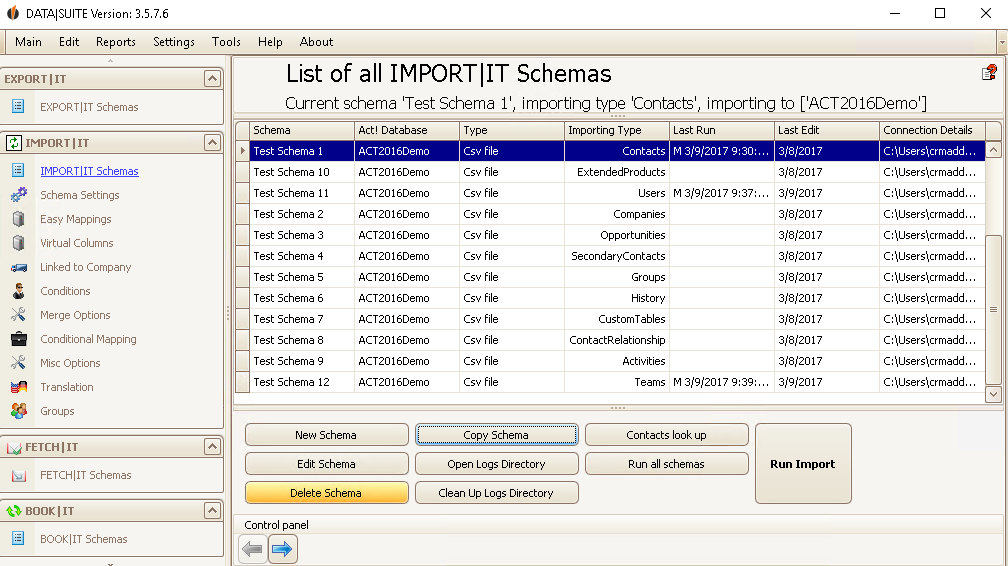
Task: Click the Conditions person icon
Action: pyautogui.click(x=19, y=291)
